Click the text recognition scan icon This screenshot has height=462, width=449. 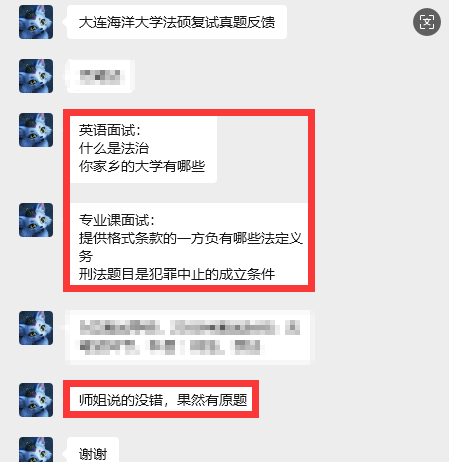pyautogui.click(x=427, y=22)
